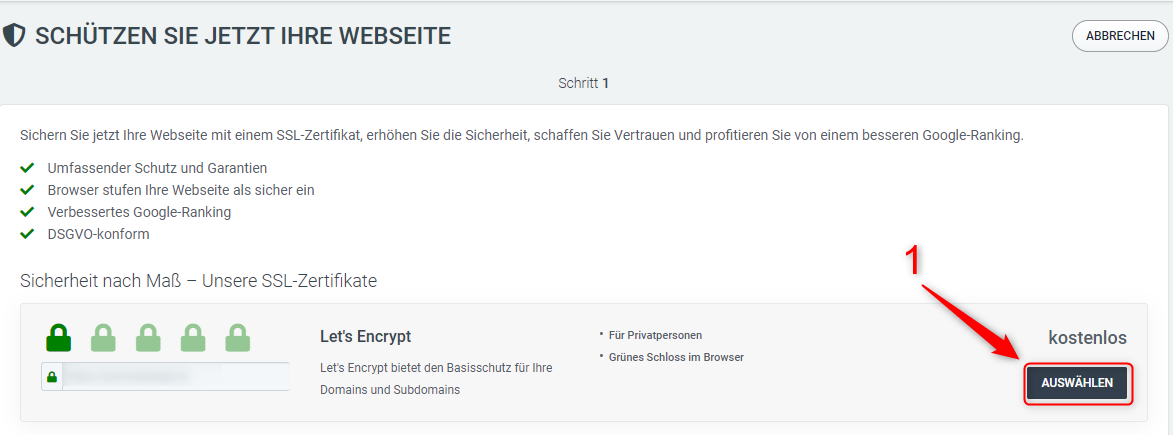This screenshot has width=1173, height=435.
Task: Click the Let's Encrypt certificate title
Action: (365, 337)
